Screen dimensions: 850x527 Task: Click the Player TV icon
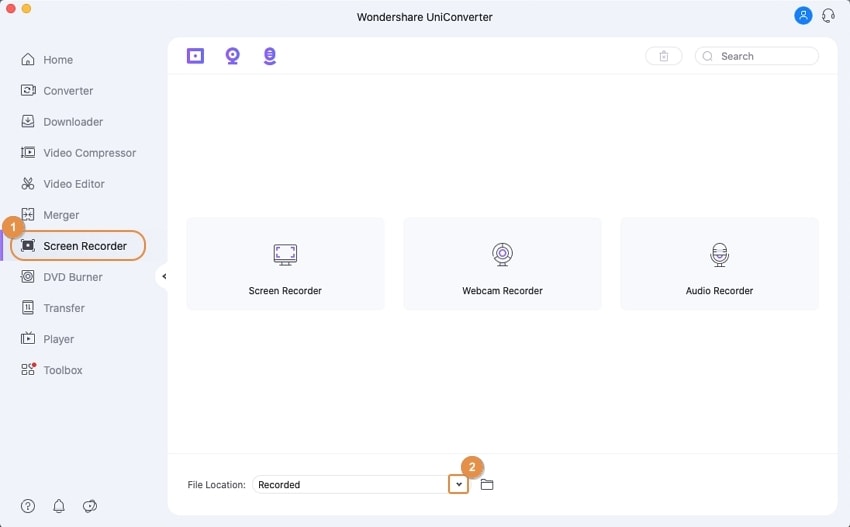point(28,338)
